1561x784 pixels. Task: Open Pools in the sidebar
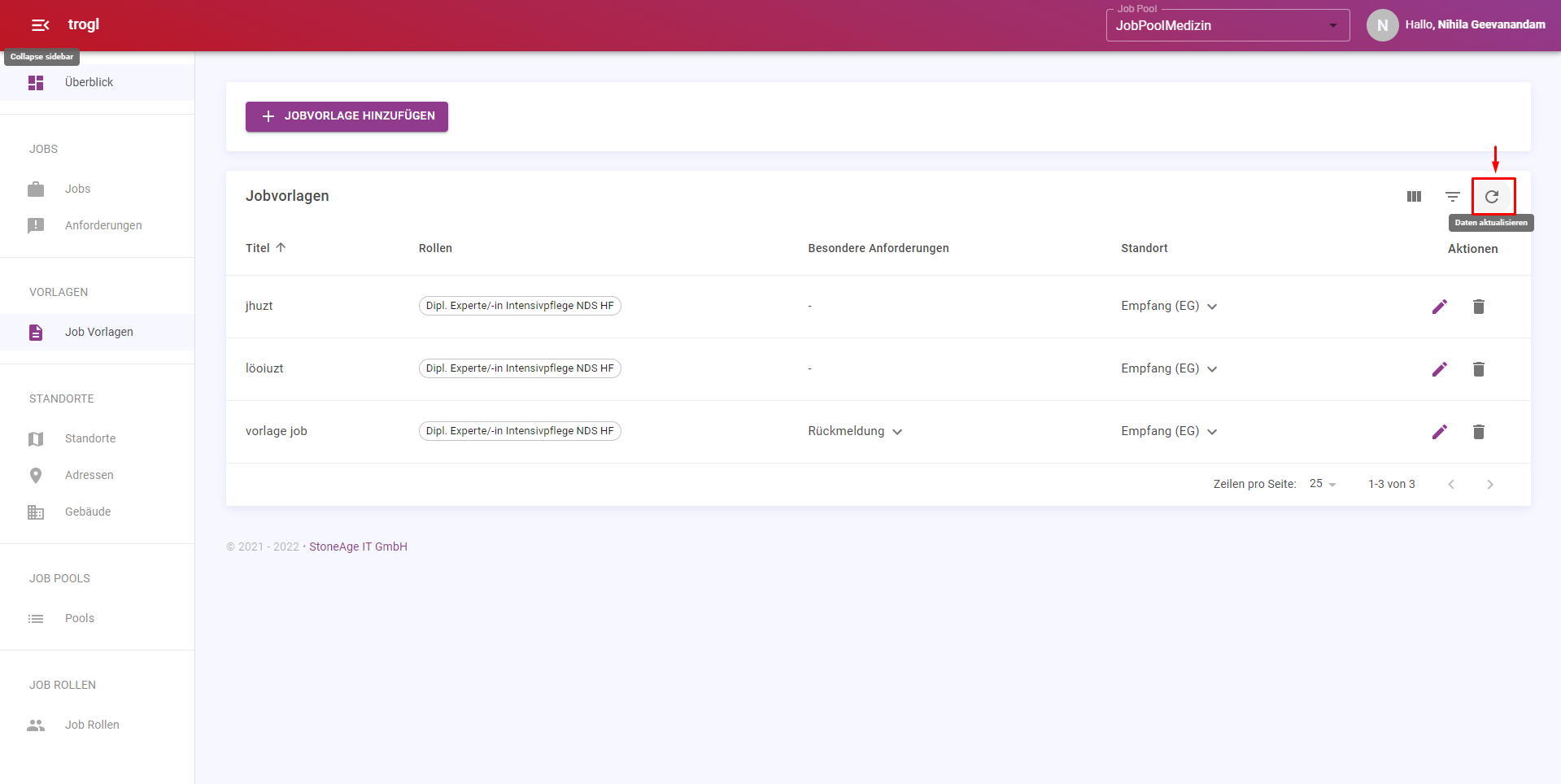pyautogui.click(x=97, y=618)
